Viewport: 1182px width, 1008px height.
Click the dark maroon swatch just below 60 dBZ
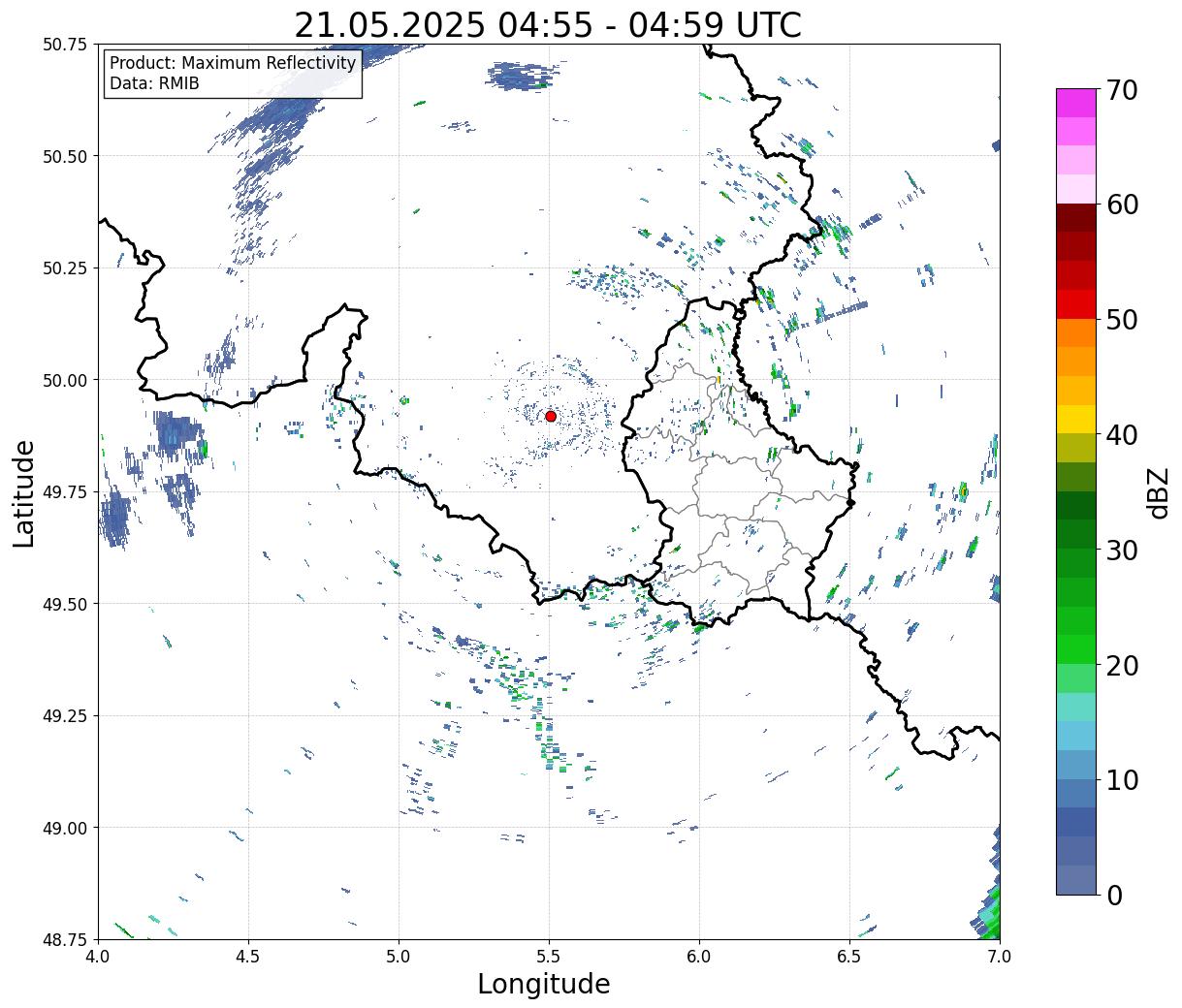point(1076,218)
